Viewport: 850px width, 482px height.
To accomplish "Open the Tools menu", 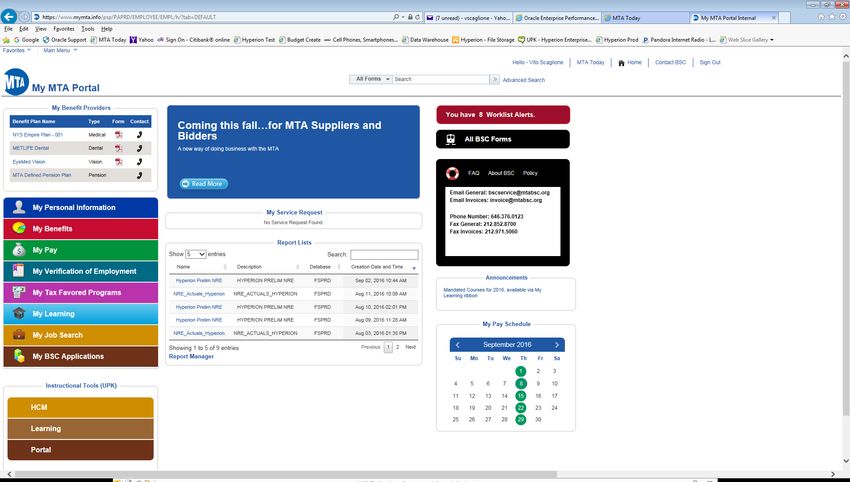I will point(88,29).
